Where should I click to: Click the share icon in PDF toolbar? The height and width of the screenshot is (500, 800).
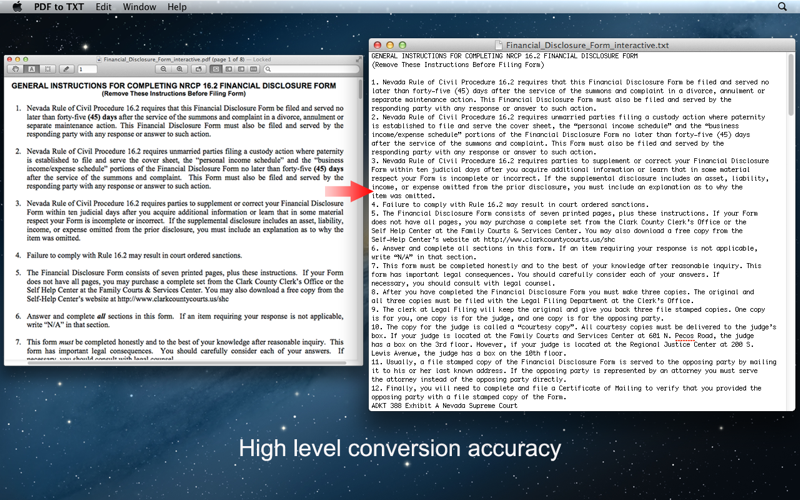click(199, 69)
